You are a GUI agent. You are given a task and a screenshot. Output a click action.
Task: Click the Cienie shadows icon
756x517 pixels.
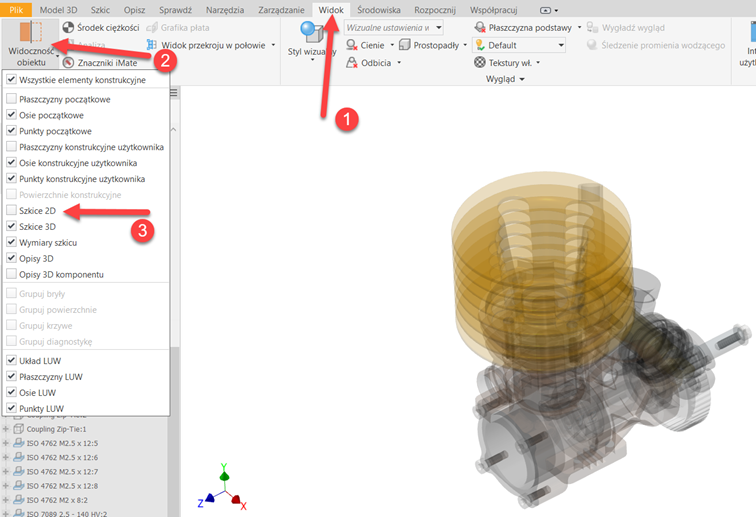353,45
